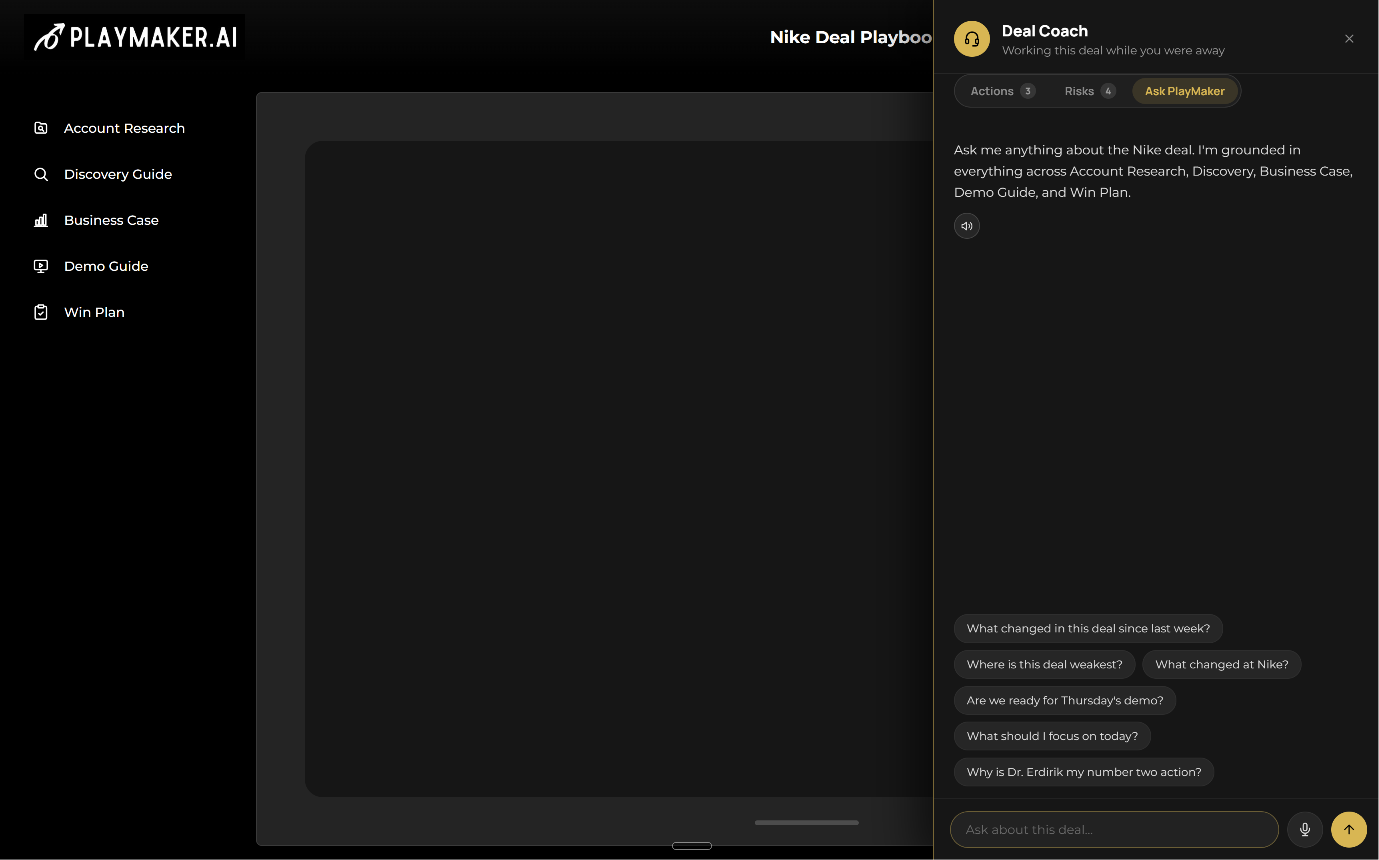Select the Ask PlayMaker tab
Image resolution: width=1379 pixels, height=860 pixels.
click(x=1185, y=91)
